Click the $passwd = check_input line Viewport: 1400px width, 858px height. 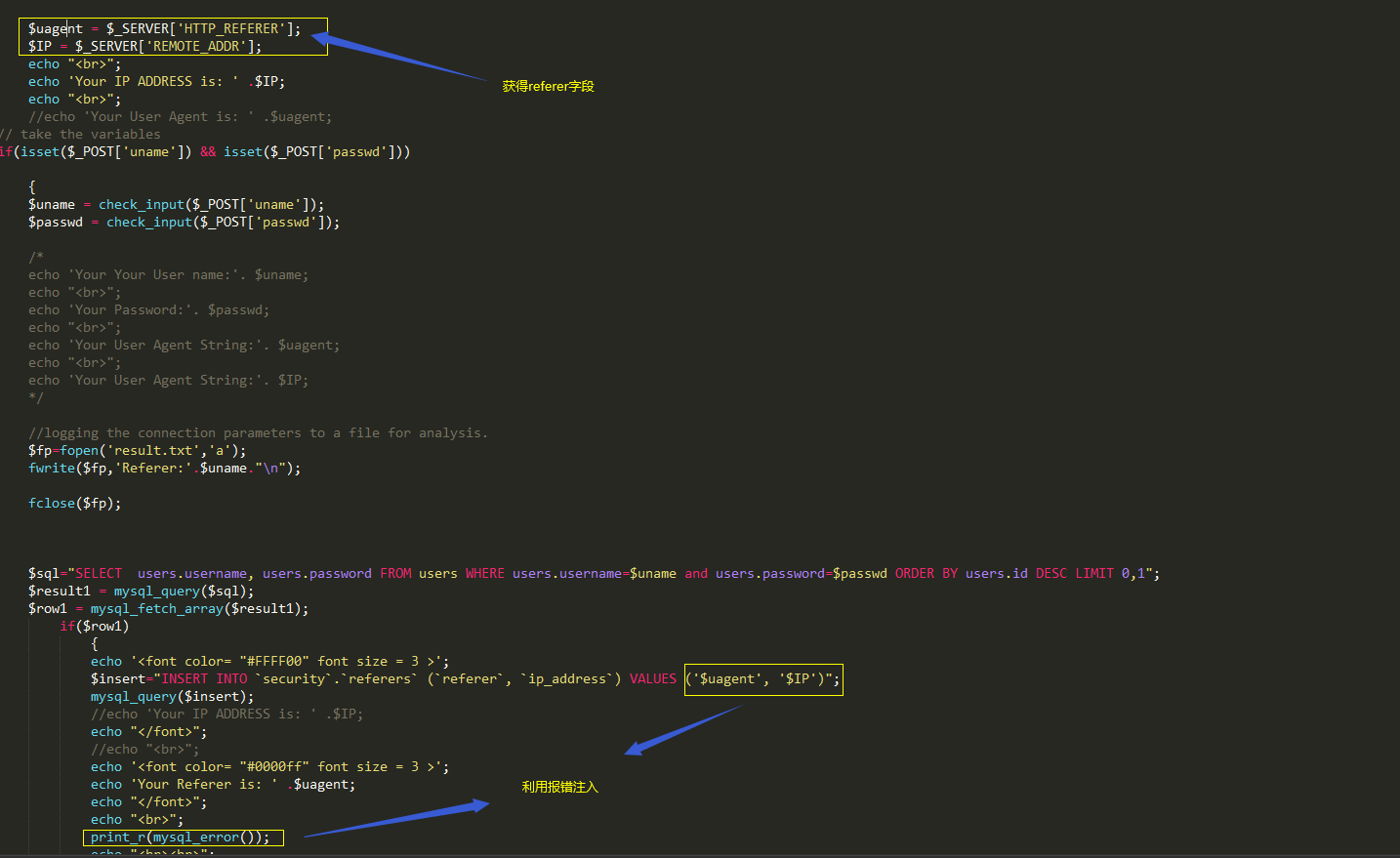184,222
